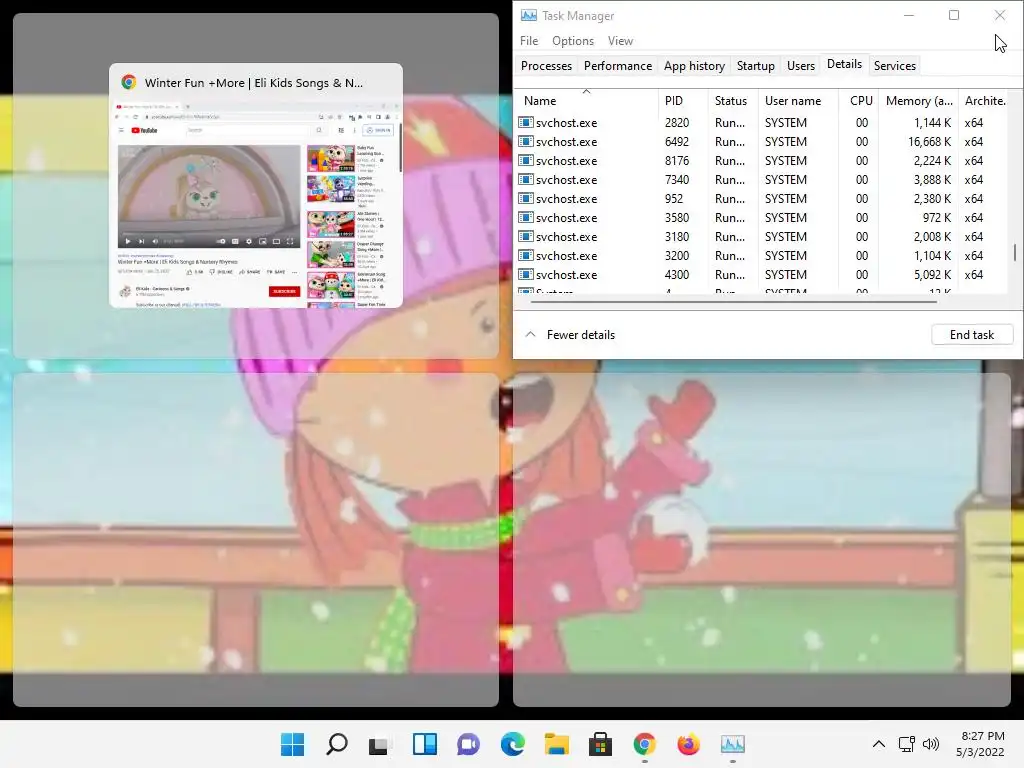Click Task Manager title bar icon
The image size is (1024, 768).
click(528, 15)
